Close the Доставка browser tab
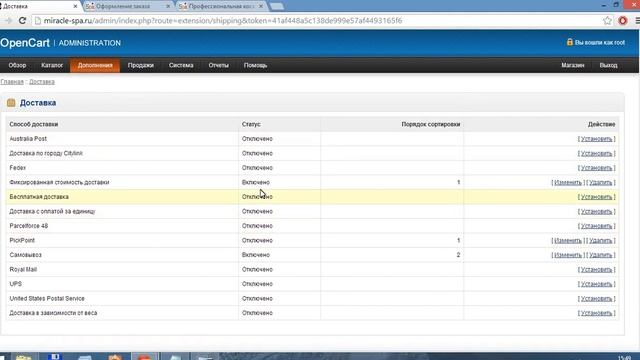 (75, 6)
